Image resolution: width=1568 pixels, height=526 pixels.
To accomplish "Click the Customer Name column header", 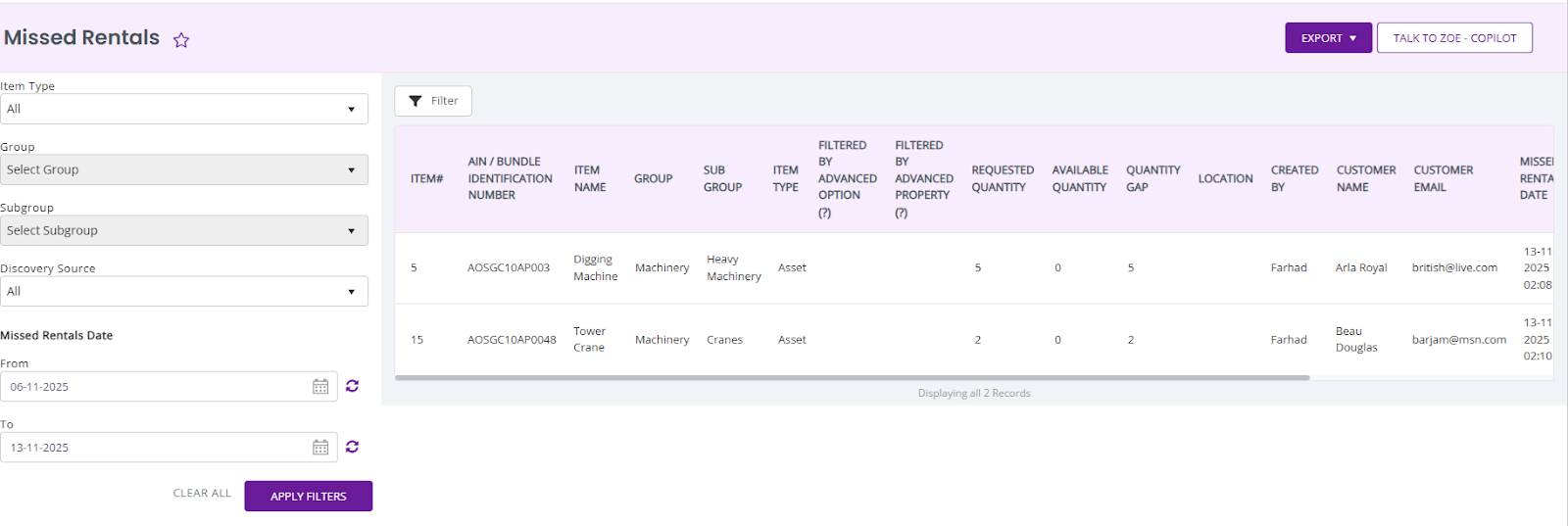I will click(1365, 178).
